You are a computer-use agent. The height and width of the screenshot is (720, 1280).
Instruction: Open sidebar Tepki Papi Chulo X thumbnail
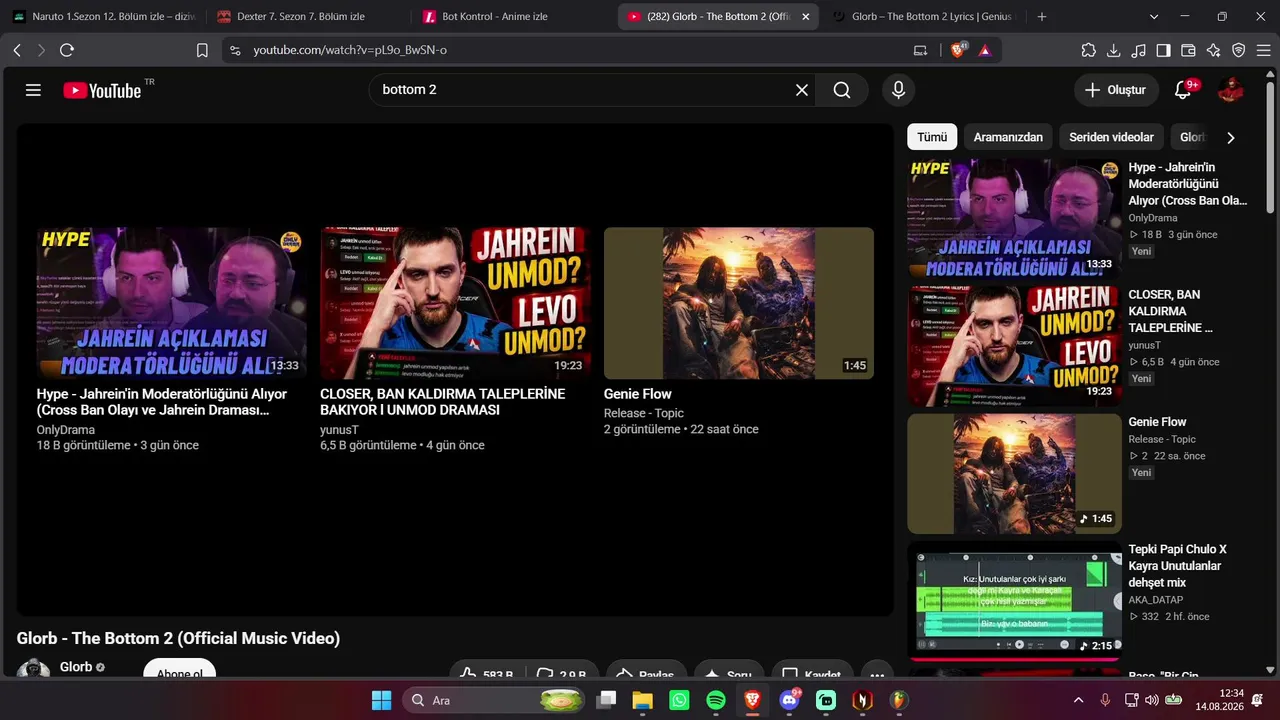click(x=1014, y=601)
